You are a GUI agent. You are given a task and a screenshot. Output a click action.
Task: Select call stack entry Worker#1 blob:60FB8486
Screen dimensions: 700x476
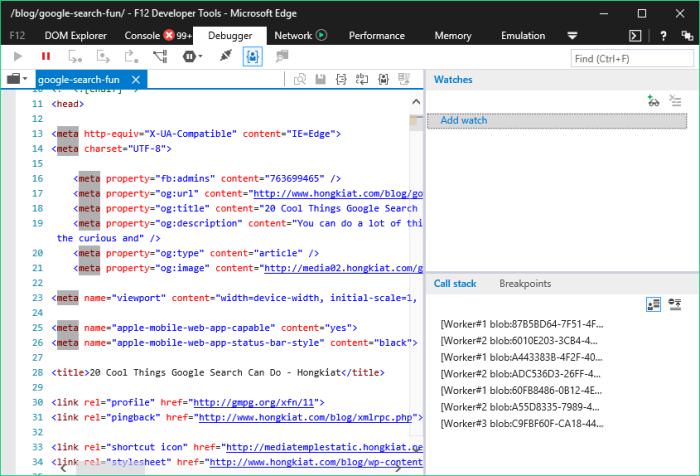pyautogui.click(x=521, y=390)
